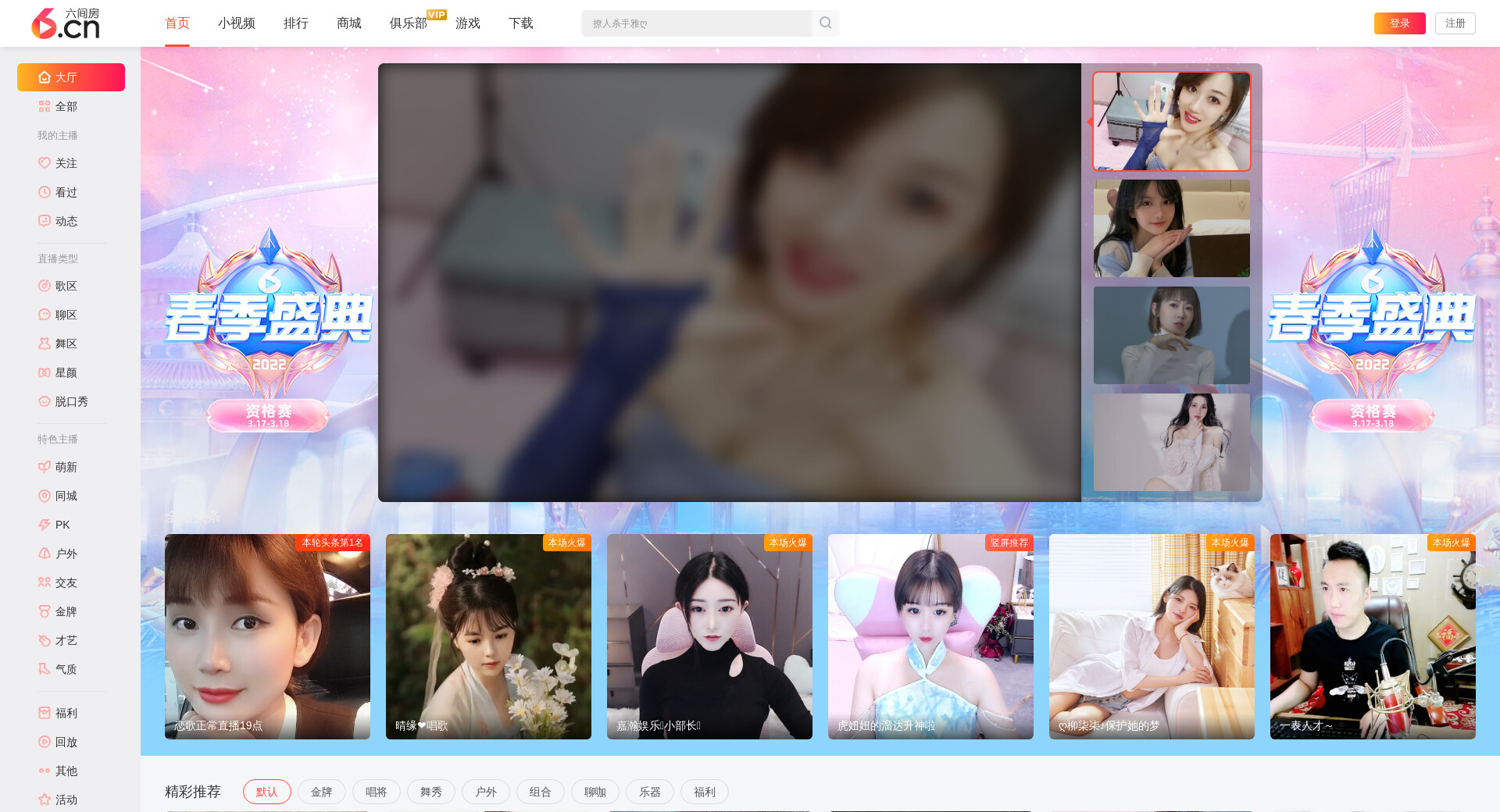This screenshot has width=1500, height=812.
Task: Open the 首页 tab
Action: point(177,23)
